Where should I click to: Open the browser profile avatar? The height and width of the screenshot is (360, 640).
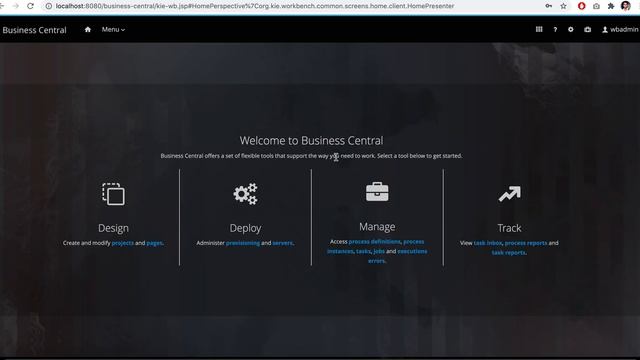coord(626,6)
